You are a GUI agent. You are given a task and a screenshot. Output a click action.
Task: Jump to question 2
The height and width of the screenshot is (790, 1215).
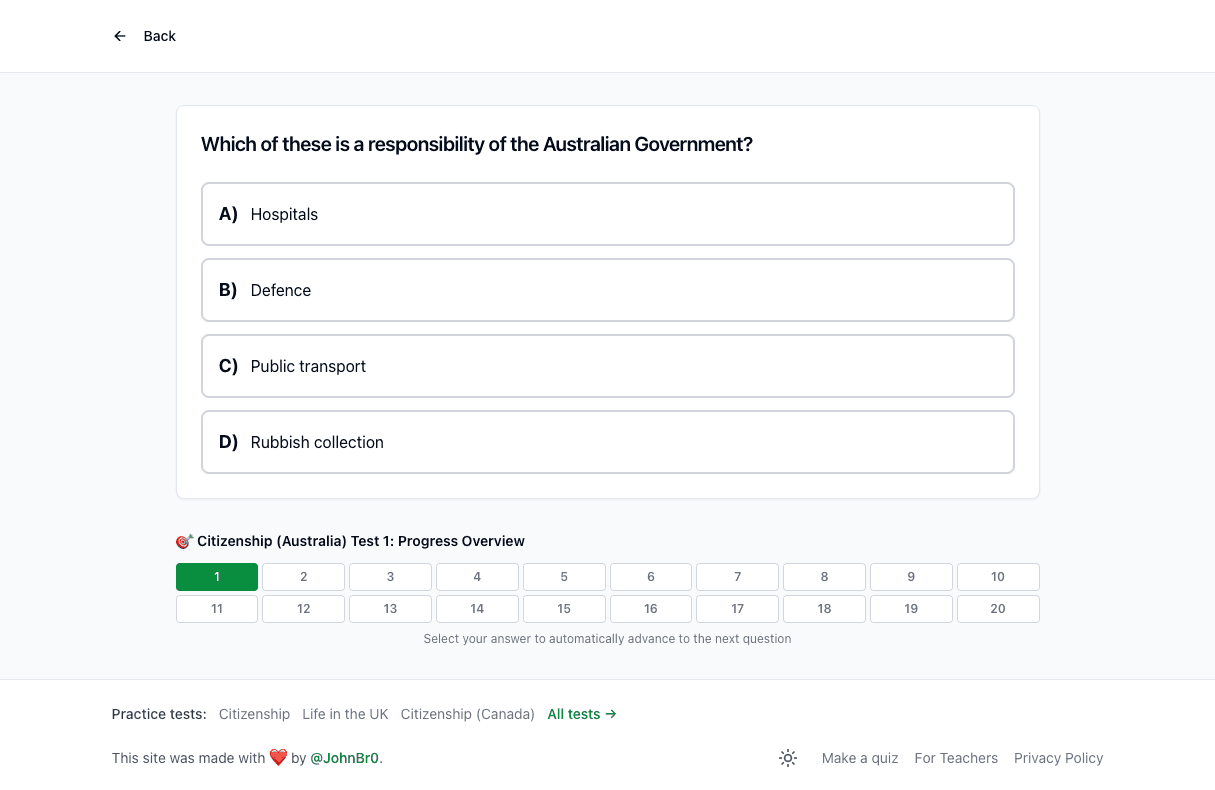click(304, 577)
